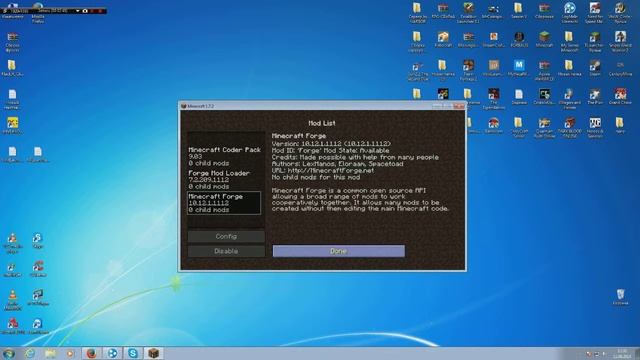640x360 pixels.
Task: Select the Minecraft Forge entry in list
Action: point(224,203)
